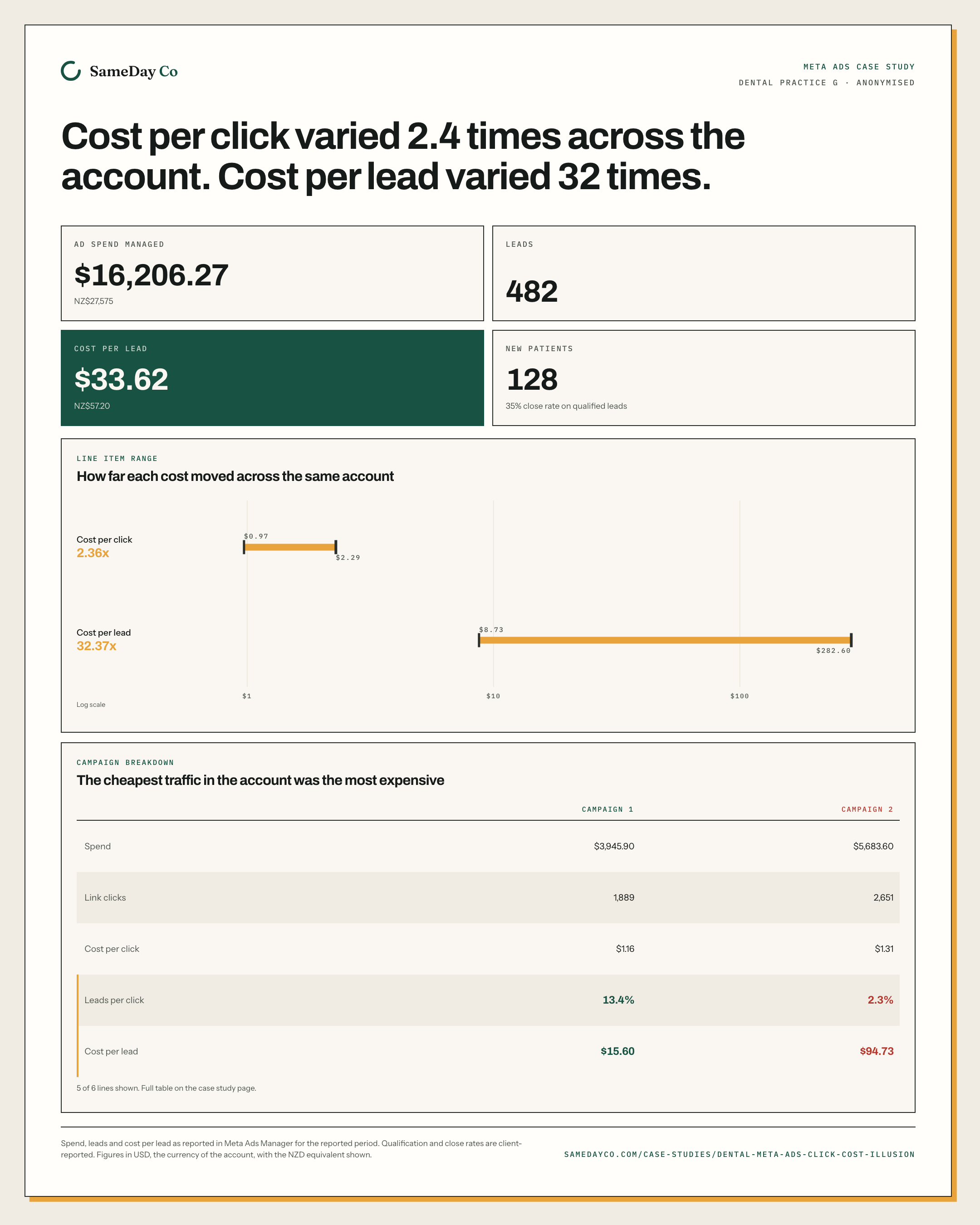Screen dimensions: 980x1225
Task: Click the $0.97 range start marker
Action: pyautogui.click(x=244, y=547)
